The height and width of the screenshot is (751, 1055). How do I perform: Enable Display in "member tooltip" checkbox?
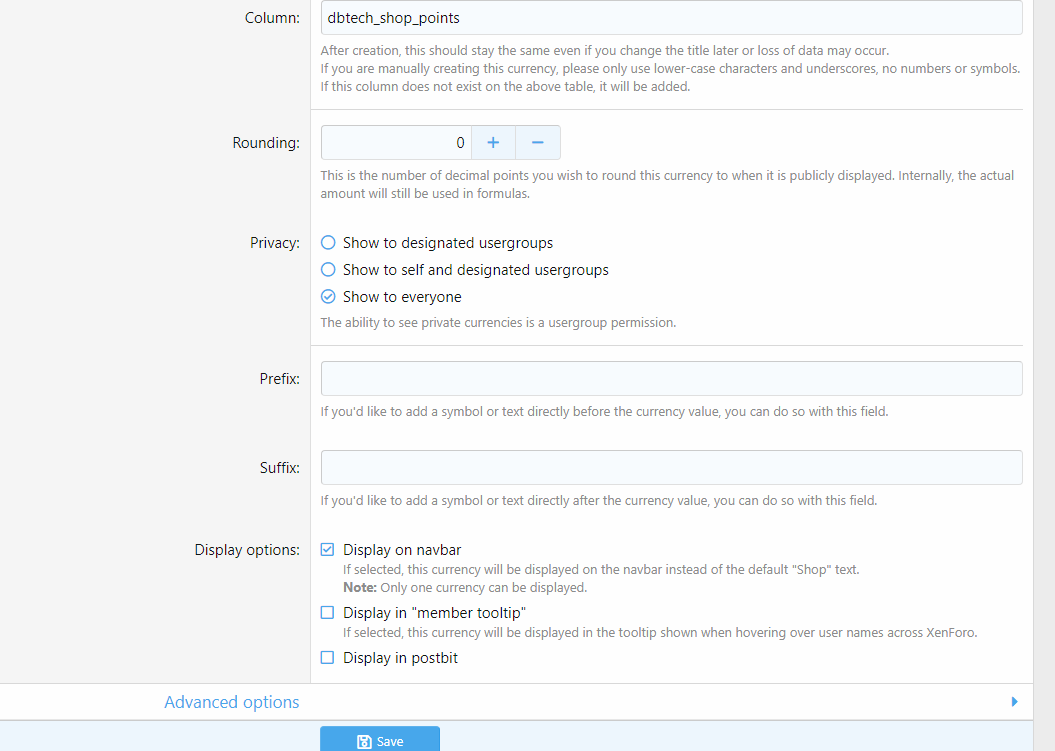[327, 613]
